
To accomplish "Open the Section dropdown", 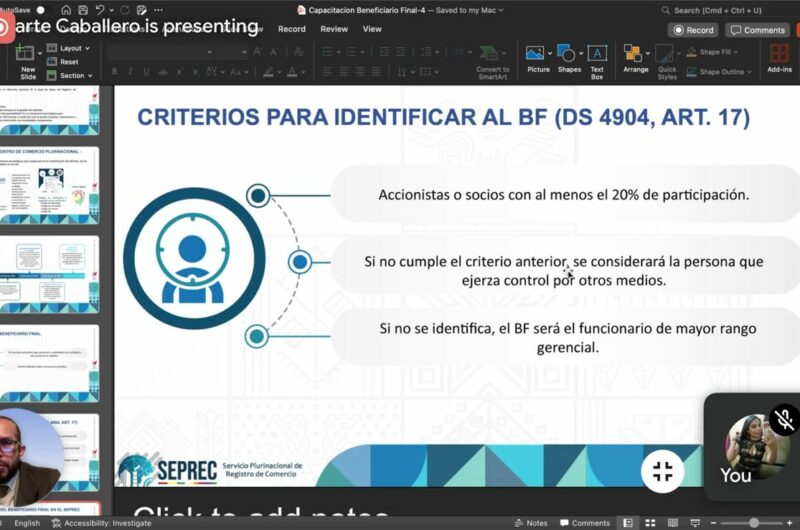I will (x=70, y=75).
